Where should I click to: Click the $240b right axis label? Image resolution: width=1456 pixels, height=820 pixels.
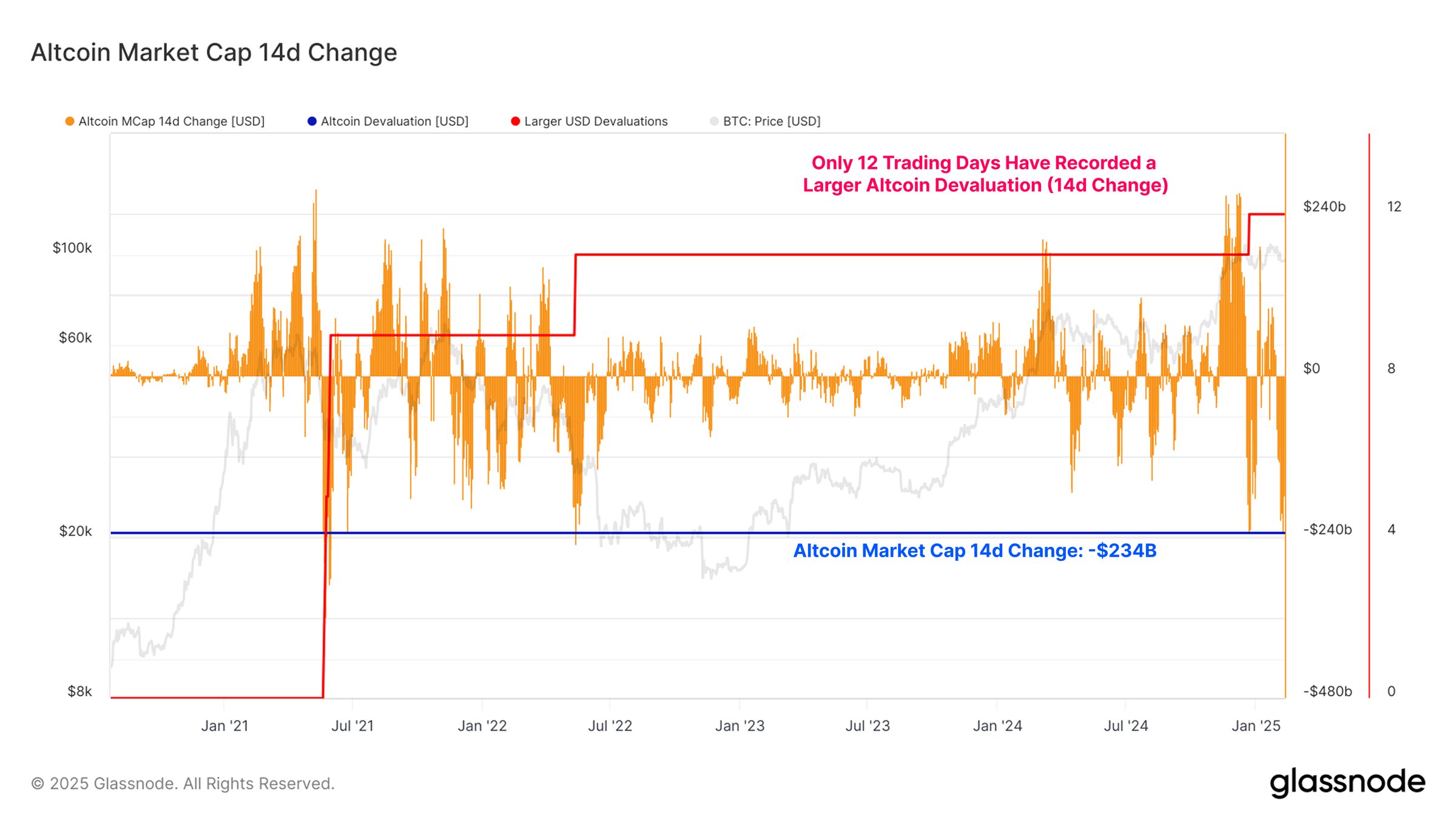click(1324, 207)
